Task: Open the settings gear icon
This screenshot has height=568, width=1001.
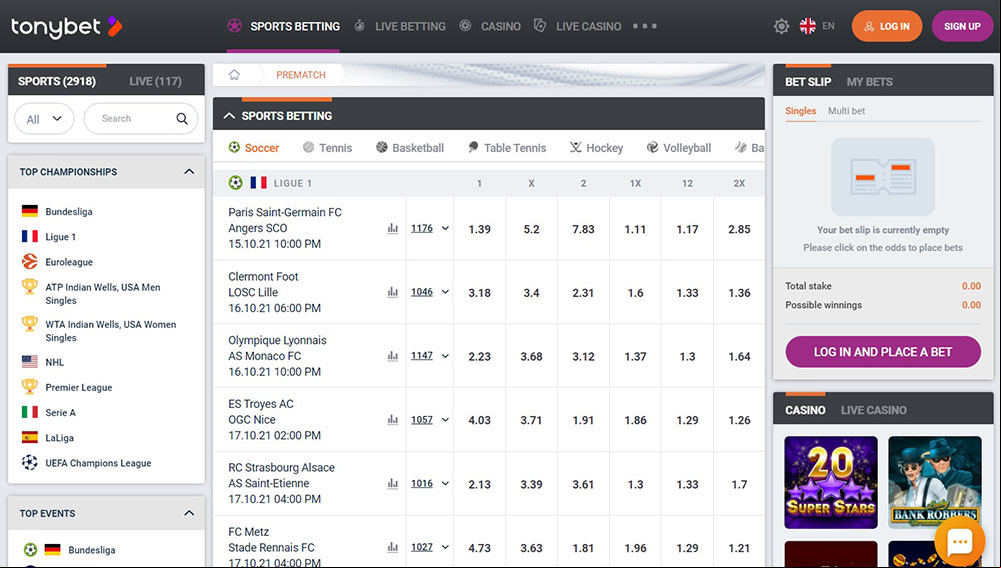Action: (781, 27)
